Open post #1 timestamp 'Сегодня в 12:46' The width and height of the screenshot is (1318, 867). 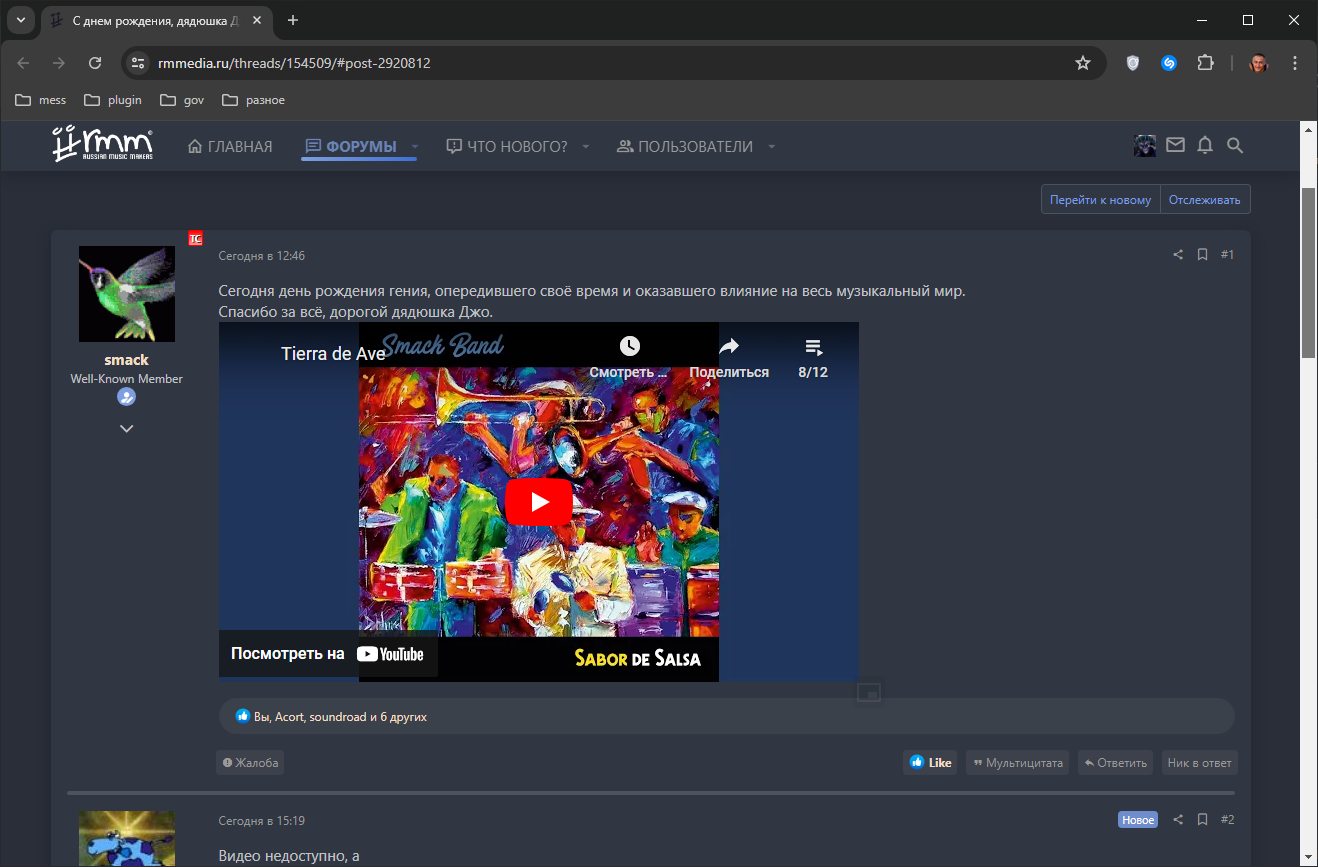pos(262,256)
